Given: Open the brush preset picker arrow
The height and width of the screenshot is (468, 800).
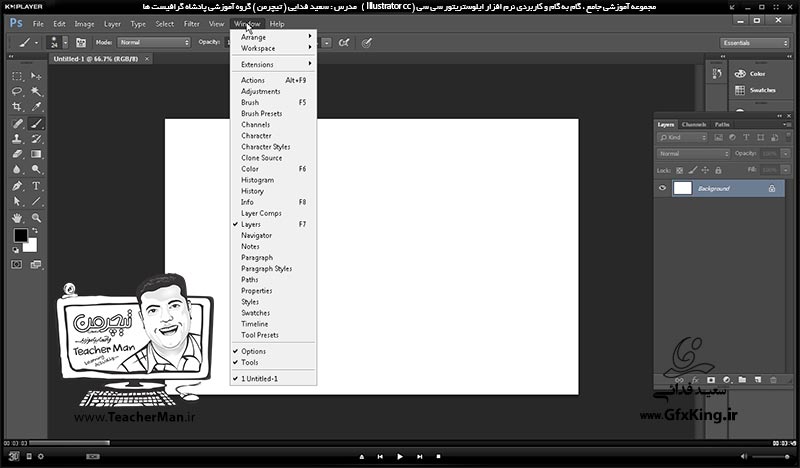Looking at the screenshot, I should point(65,43).
